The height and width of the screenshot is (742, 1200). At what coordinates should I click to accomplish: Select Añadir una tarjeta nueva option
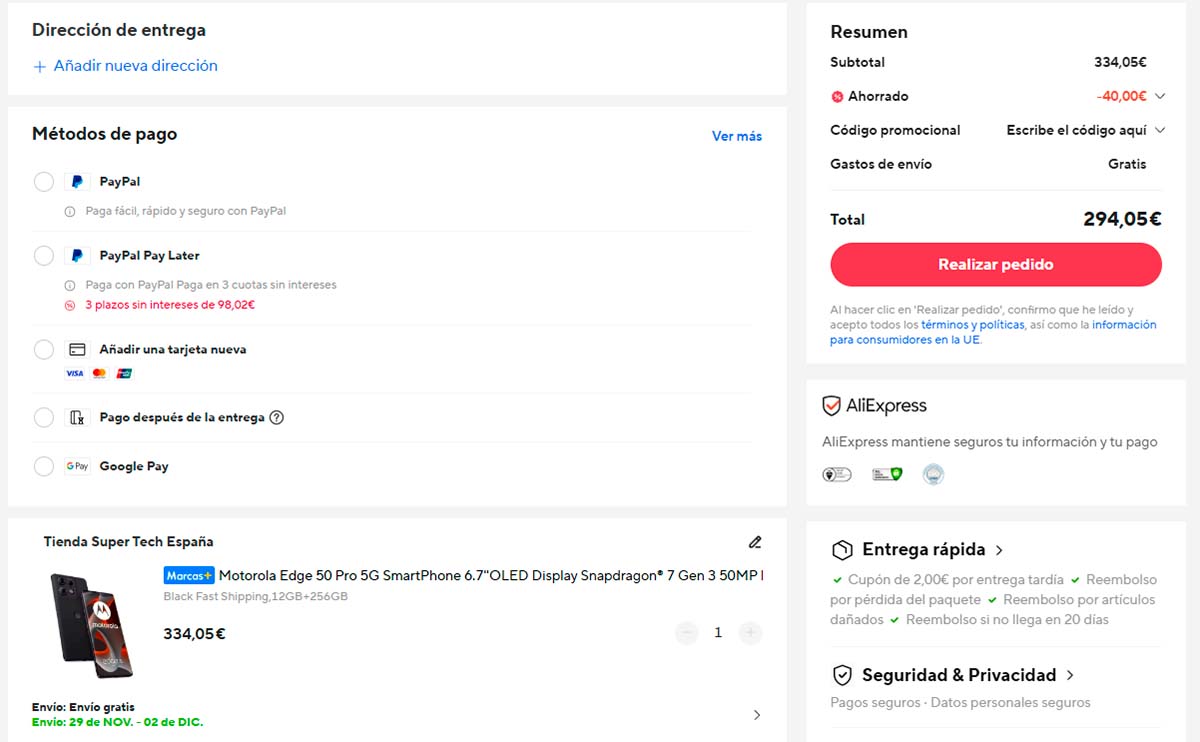point(44,350)
